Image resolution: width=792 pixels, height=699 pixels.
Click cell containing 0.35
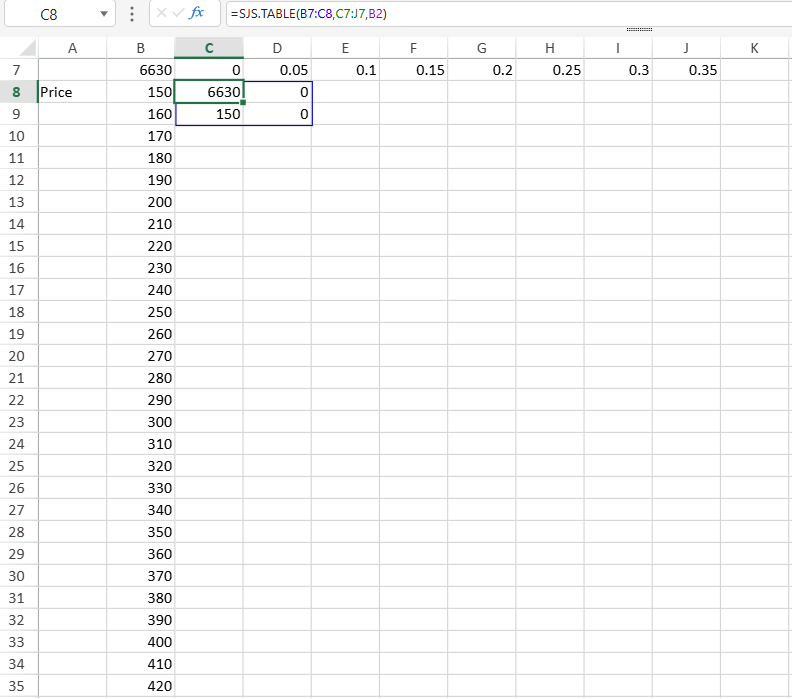pyautogui.click(x=686, y=70)
